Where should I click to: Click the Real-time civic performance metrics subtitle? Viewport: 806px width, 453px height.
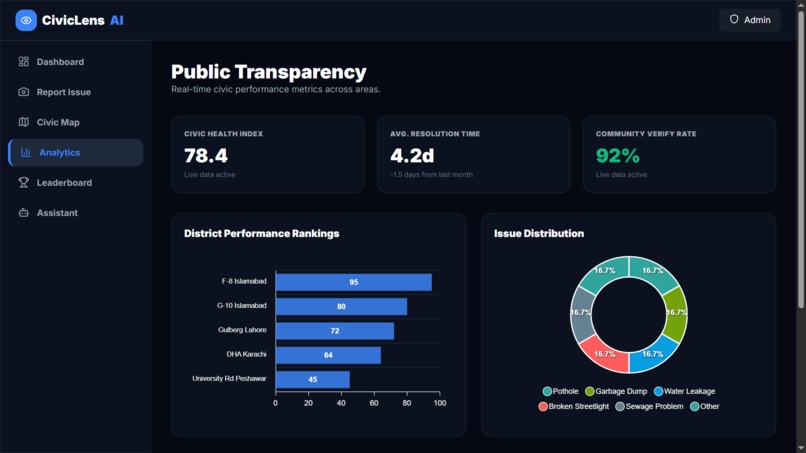pos(276,89)
